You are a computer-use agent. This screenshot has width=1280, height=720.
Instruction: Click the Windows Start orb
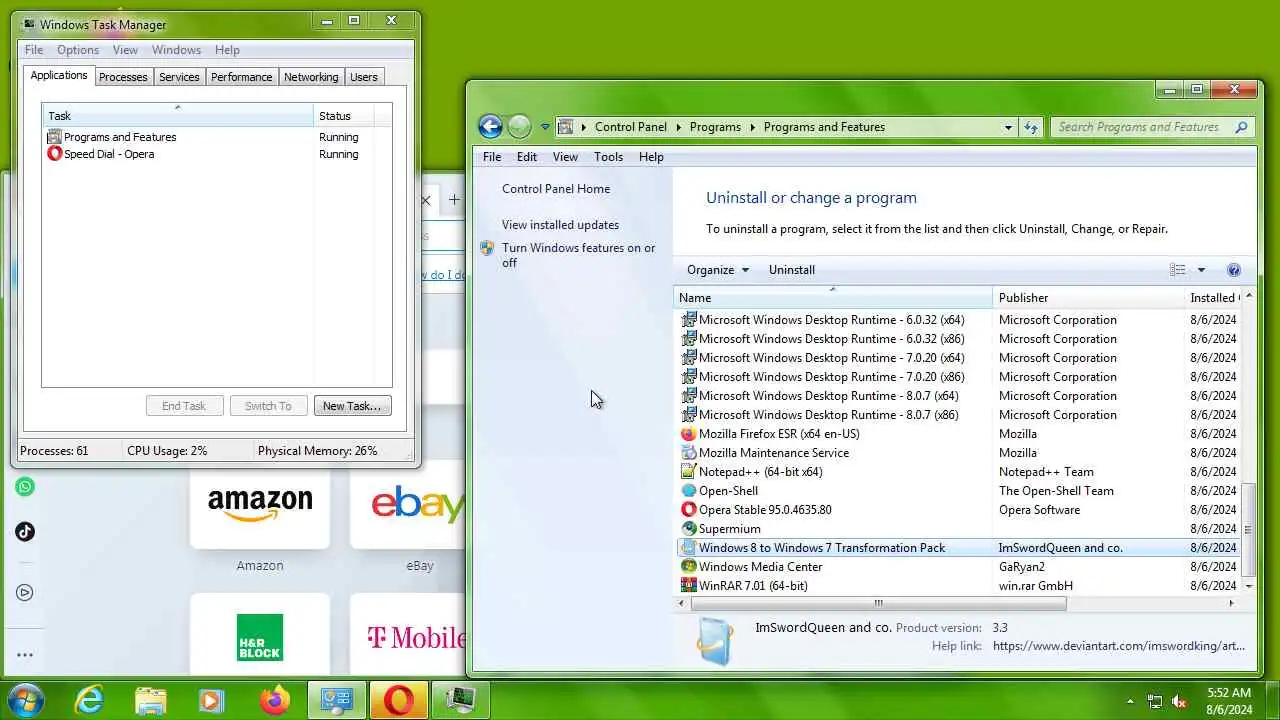(25, 700)
